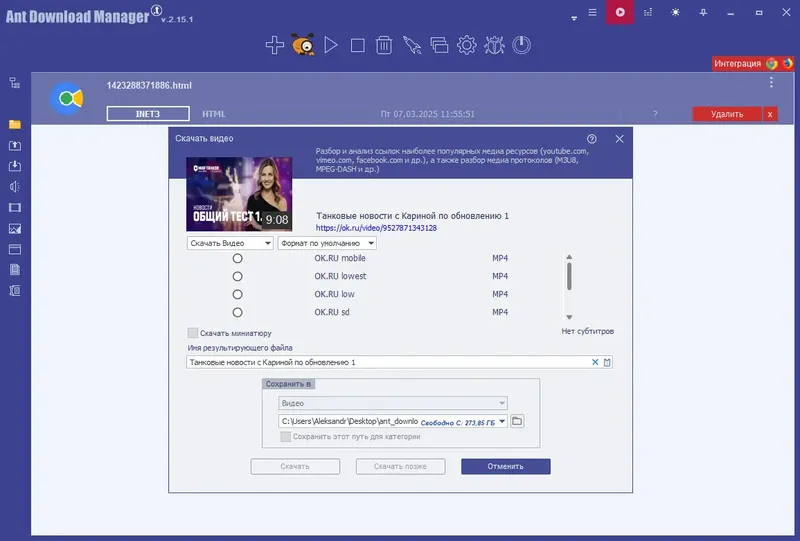Click the Firefox integration icon

tap(787, 63)
